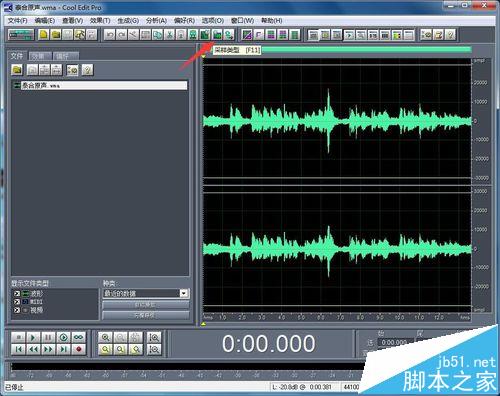The height and width of the screenshot is (396, 500).
Task: Click the yellow Open folder icon in main toolbar
Action: coord(56,35)
